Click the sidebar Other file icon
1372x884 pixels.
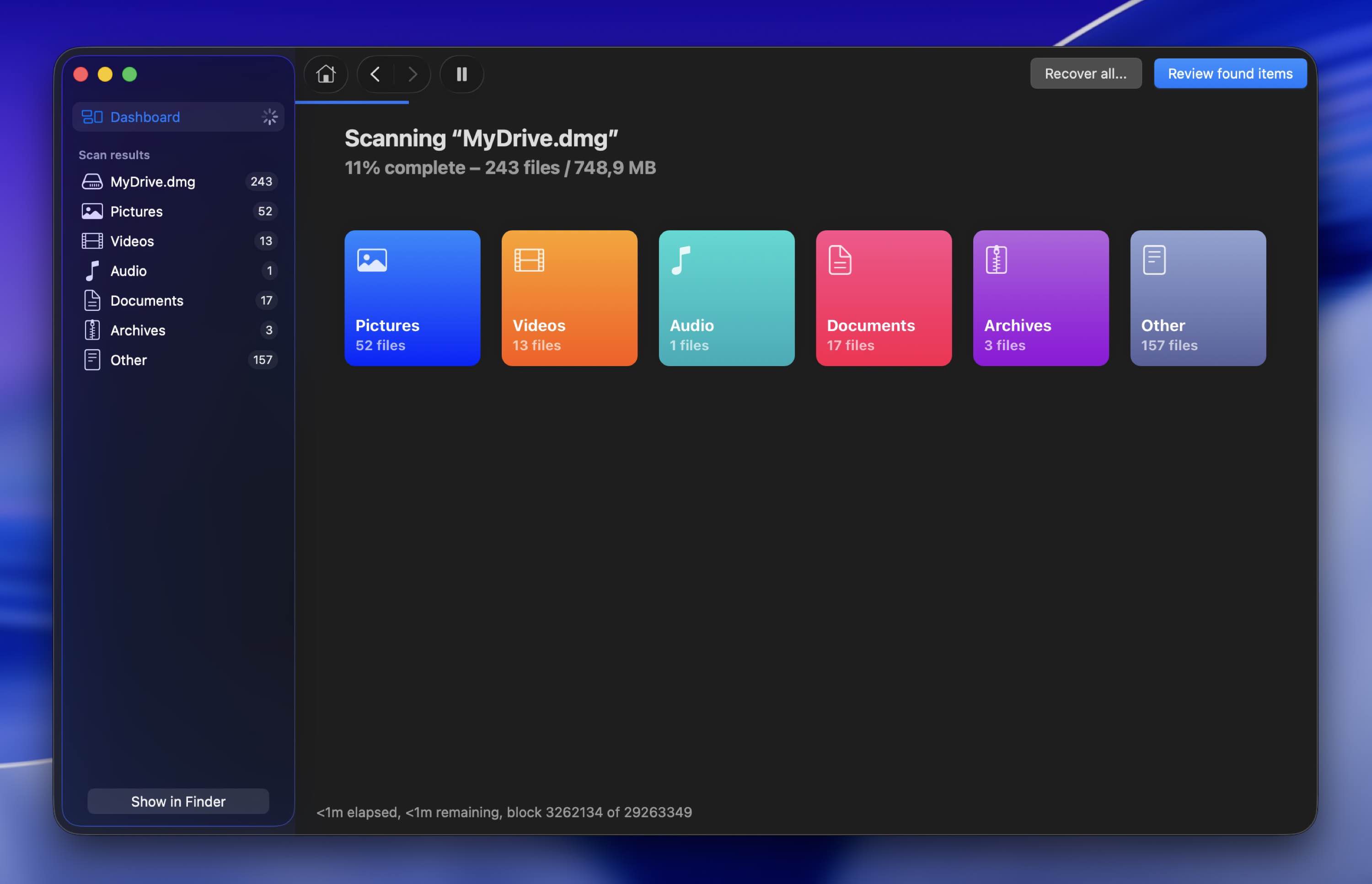pos(92,360)
